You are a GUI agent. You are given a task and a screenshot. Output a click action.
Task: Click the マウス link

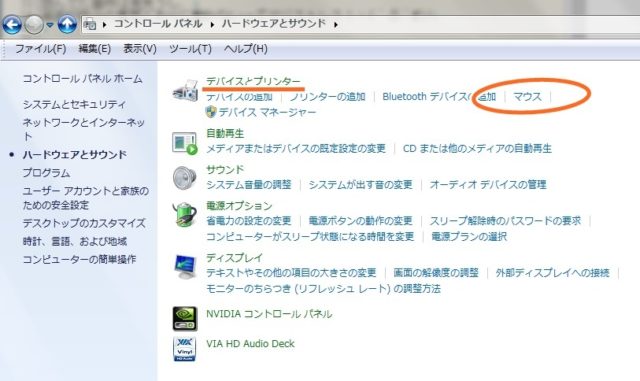pos(527,97)
